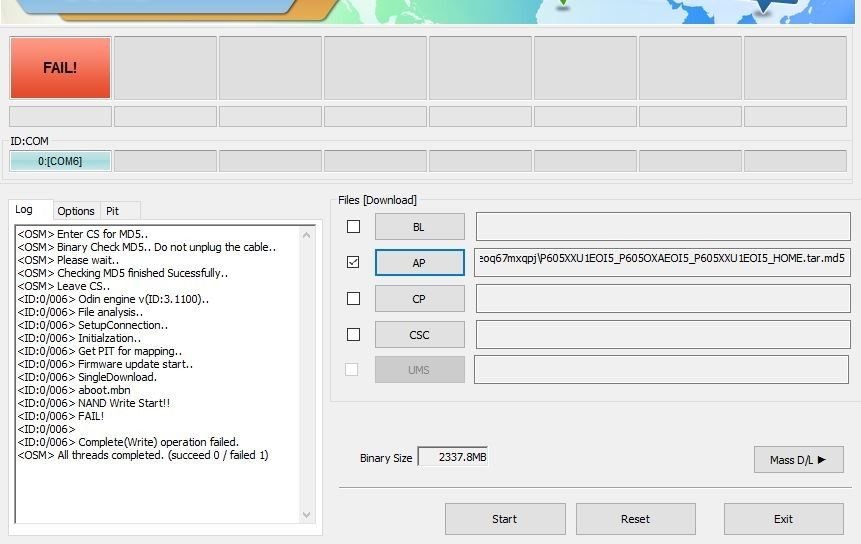Click the AP file path field
This screenshot has width=861, height=544.
click(663, 262)
